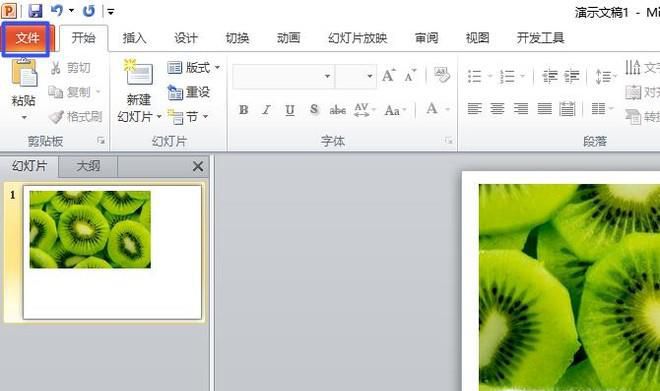The width and height of the screenshot is (660, 391).
Task: Switch to the 切换 tab
Action: click(x=237, y=38)
